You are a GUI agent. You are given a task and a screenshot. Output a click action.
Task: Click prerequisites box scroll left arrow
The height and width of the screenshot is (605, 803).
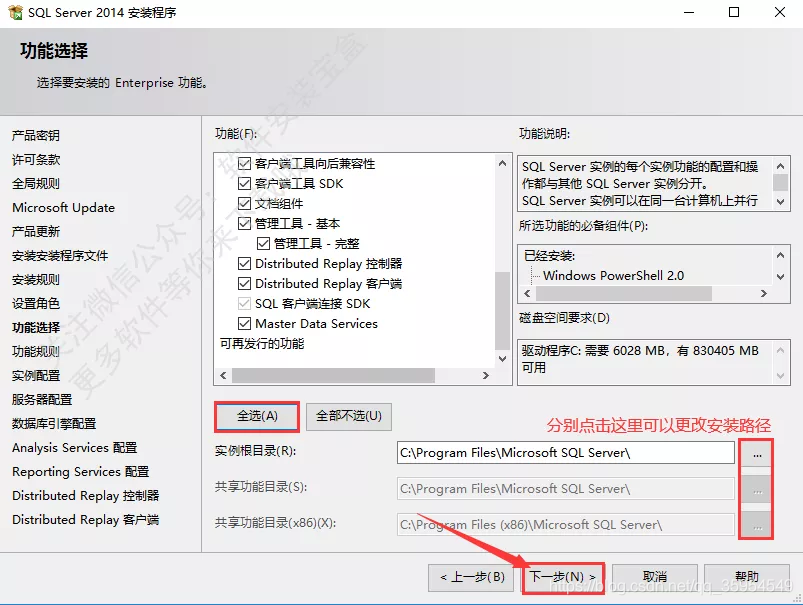point(527,294)
